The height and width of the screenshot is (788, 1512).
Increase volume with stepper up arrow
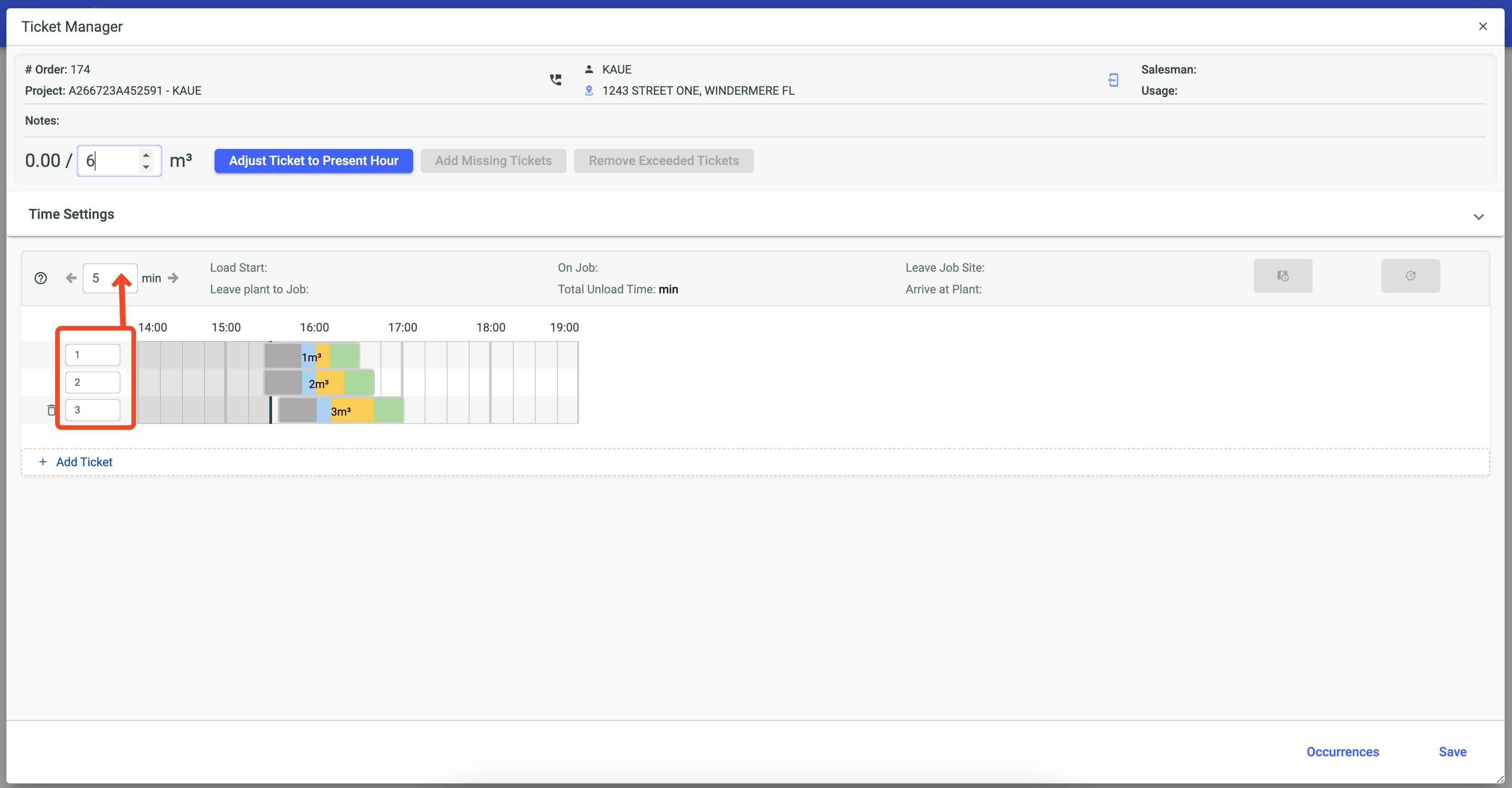(146, 155)
